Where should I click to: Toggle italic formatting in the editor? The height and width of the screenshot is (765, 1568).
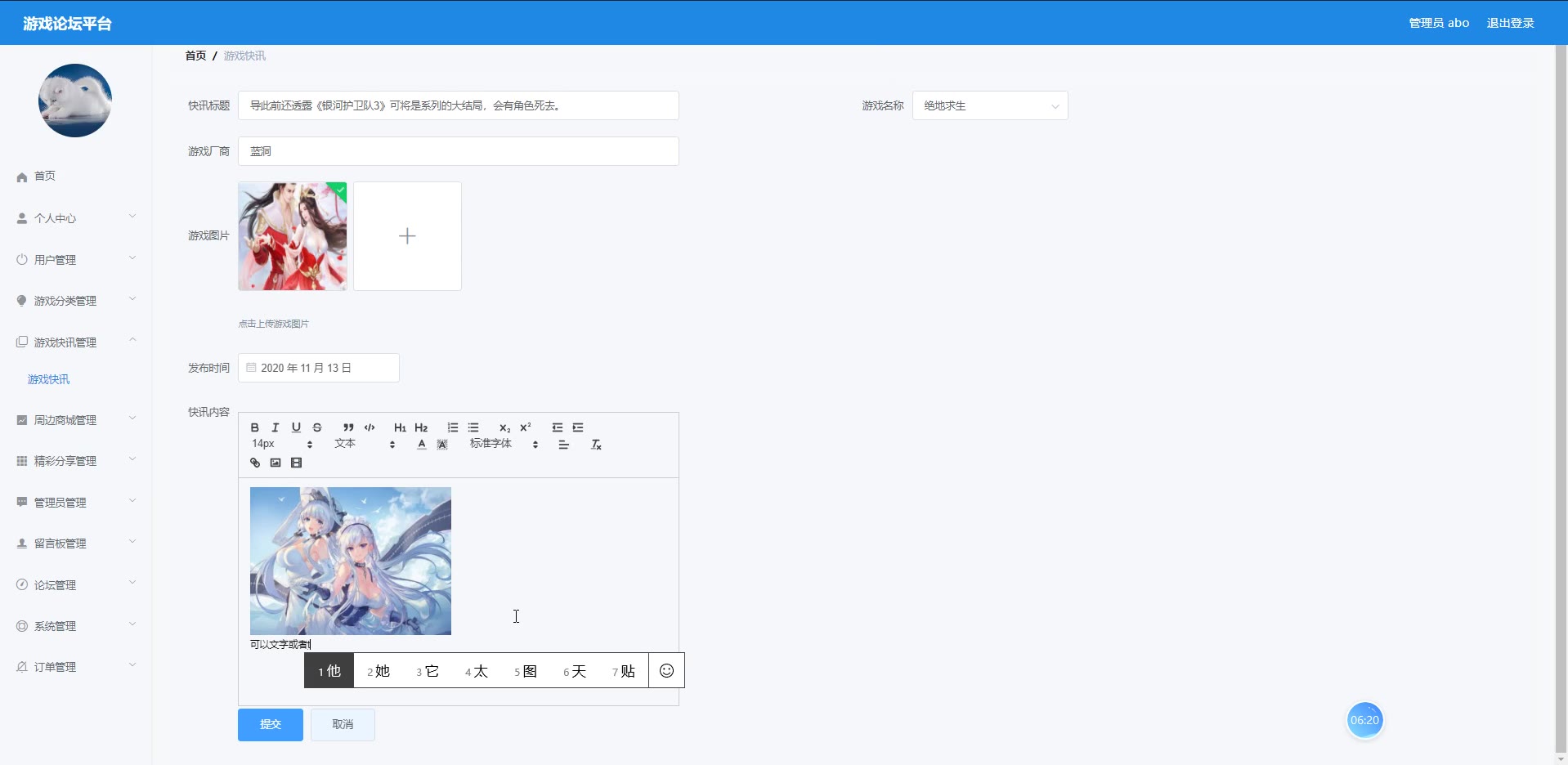276,427
